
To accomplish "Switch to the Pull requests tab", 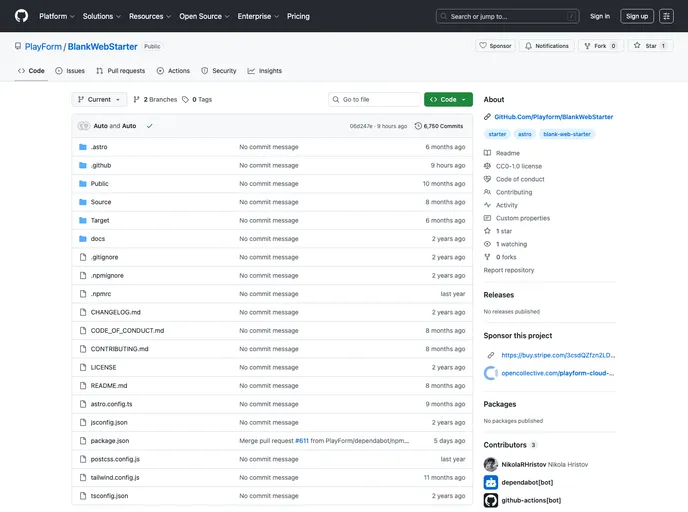I will [121, 71].
